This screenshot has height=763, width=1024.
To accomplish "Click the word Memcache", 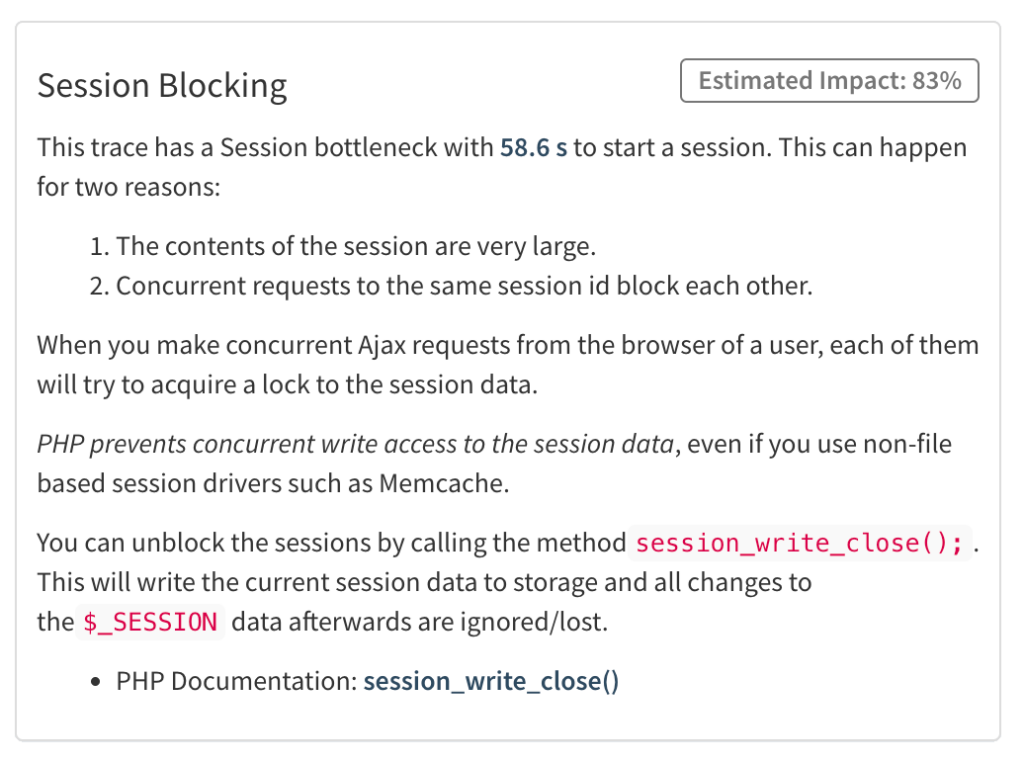I will 441,483.
